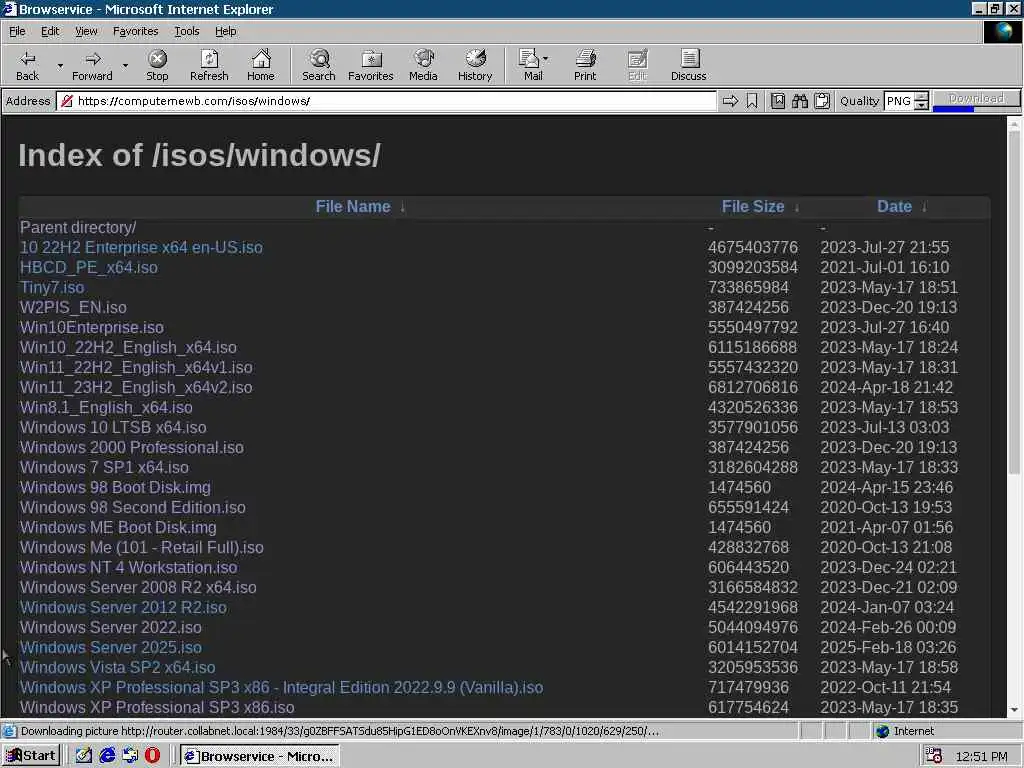Open the Back history dropdown arrow
This screenshot has width=1024, height=768.
tap(60, 65)
